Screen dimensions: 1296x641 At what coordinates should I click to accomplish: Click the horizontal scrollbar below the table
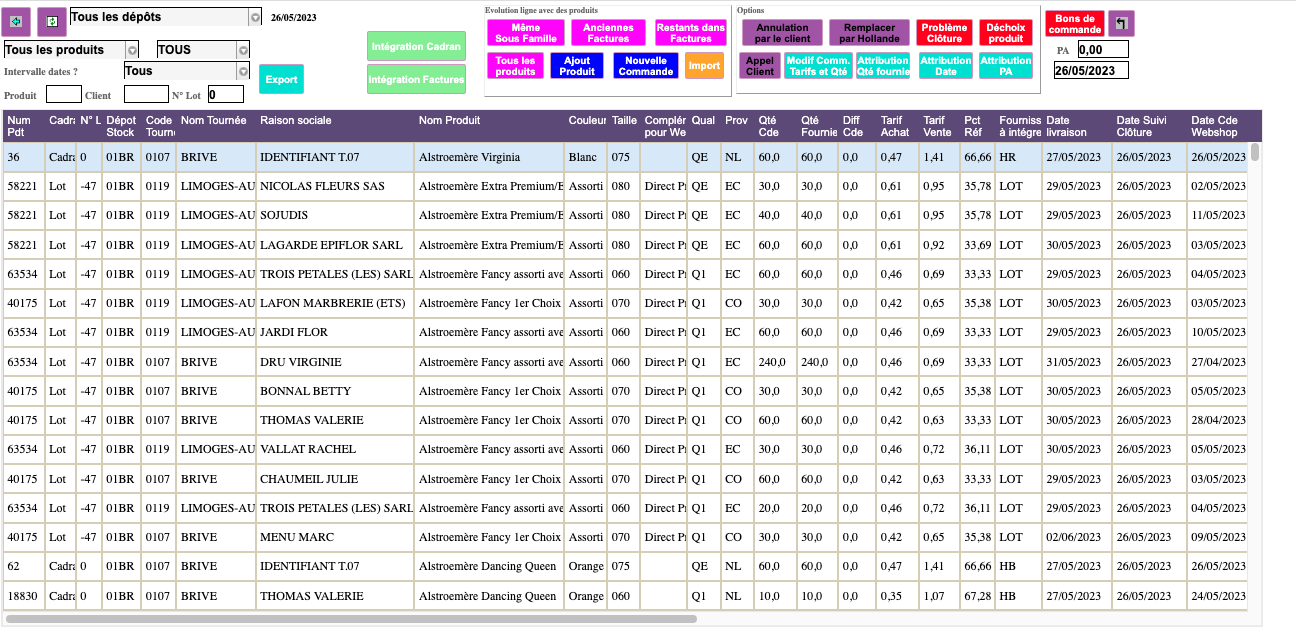350,619
